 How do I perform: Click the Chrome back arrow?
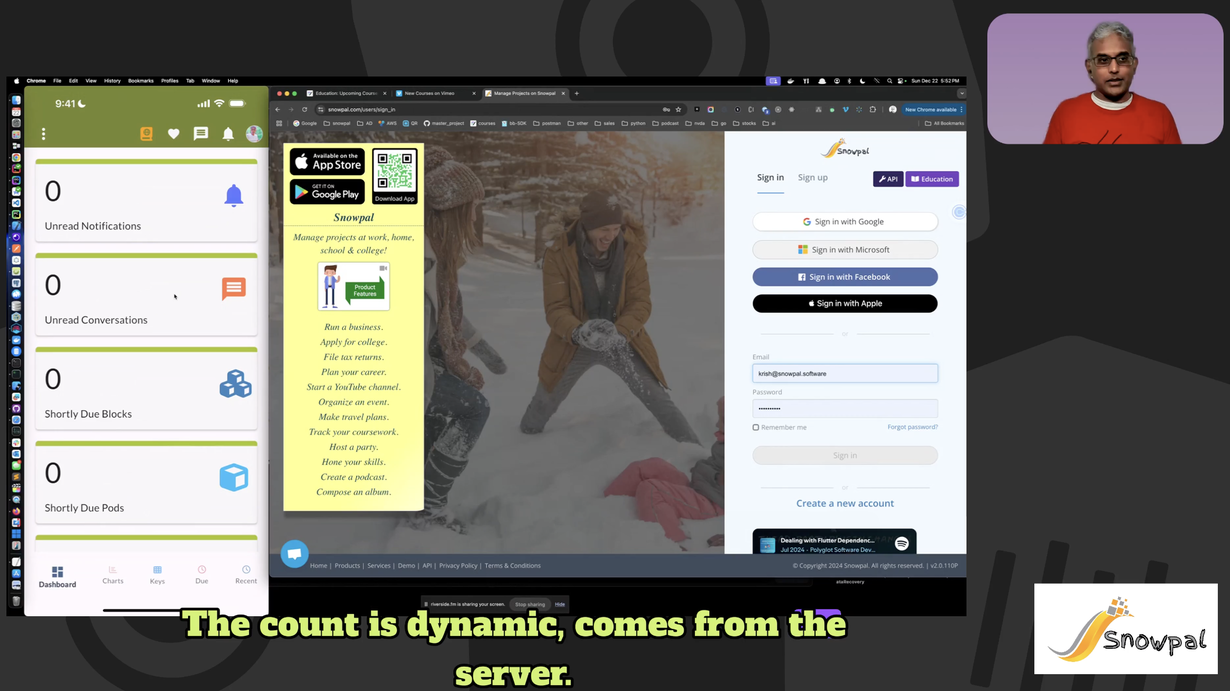pyautogui.click(x=279, y=109)
